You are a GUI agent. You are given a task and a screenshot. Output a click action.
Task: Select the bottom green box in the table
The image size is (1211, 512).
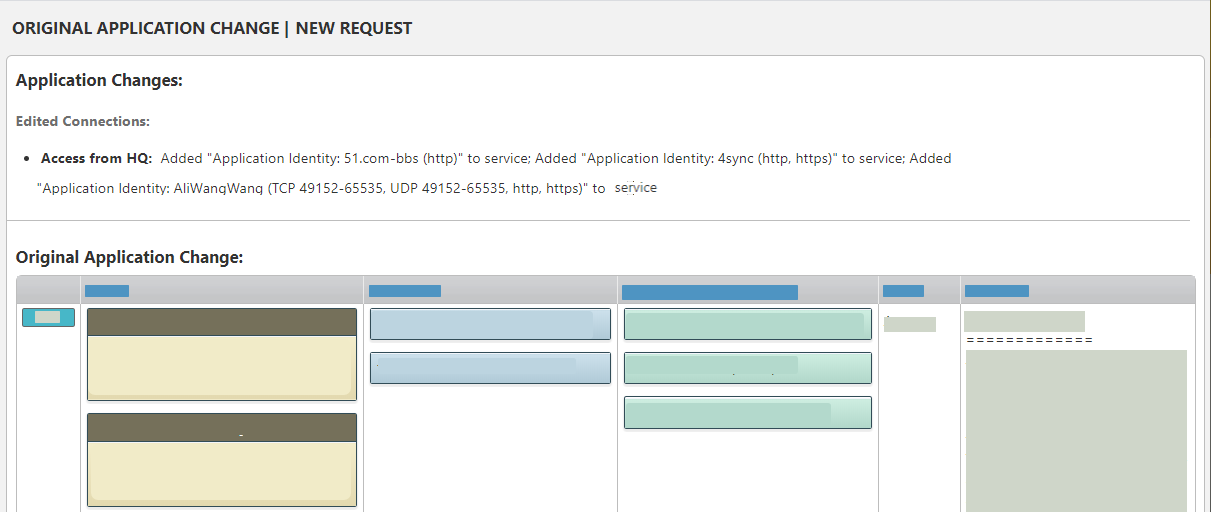pos(747,412)
